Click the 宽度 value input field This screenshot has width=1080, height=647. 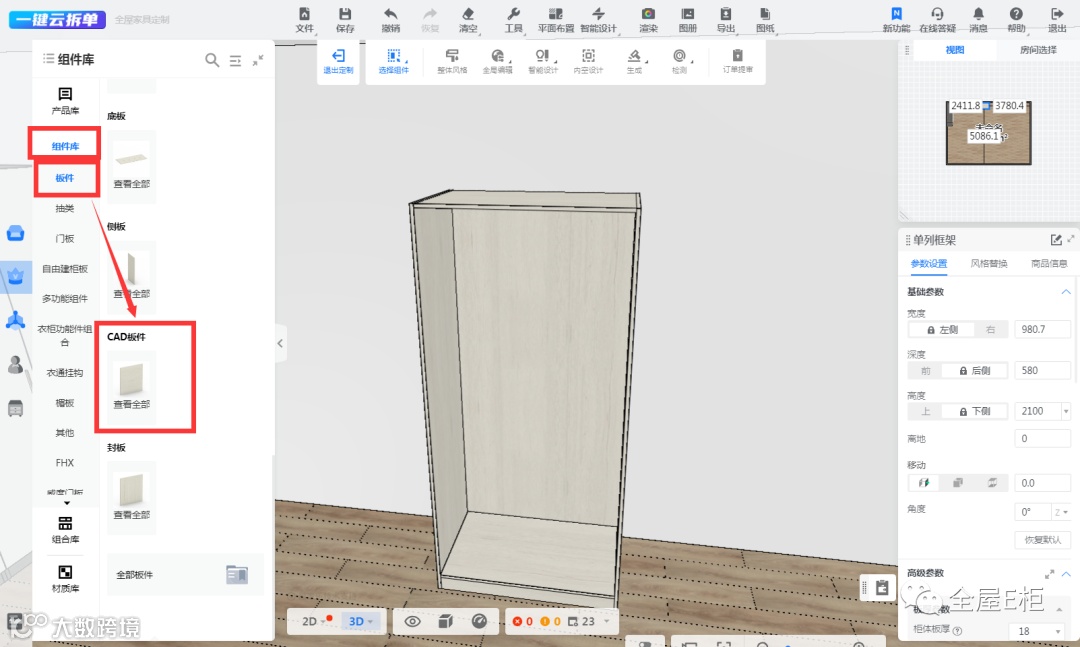[x=1041, y=329]
